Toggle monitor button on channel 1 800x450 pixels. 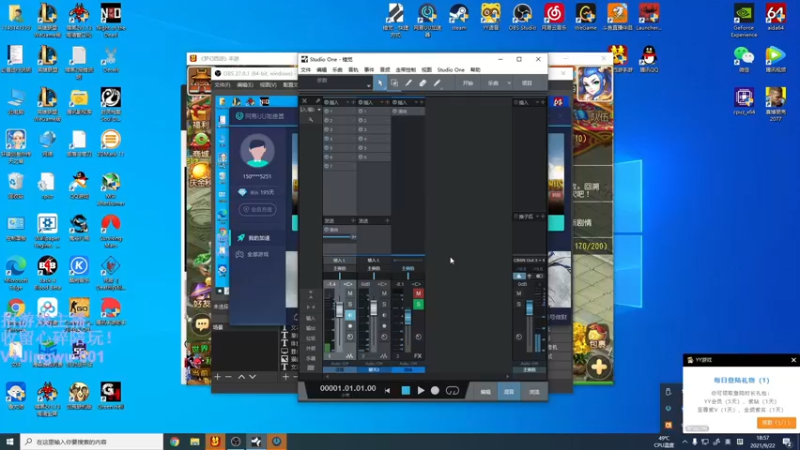click(350, 315)
